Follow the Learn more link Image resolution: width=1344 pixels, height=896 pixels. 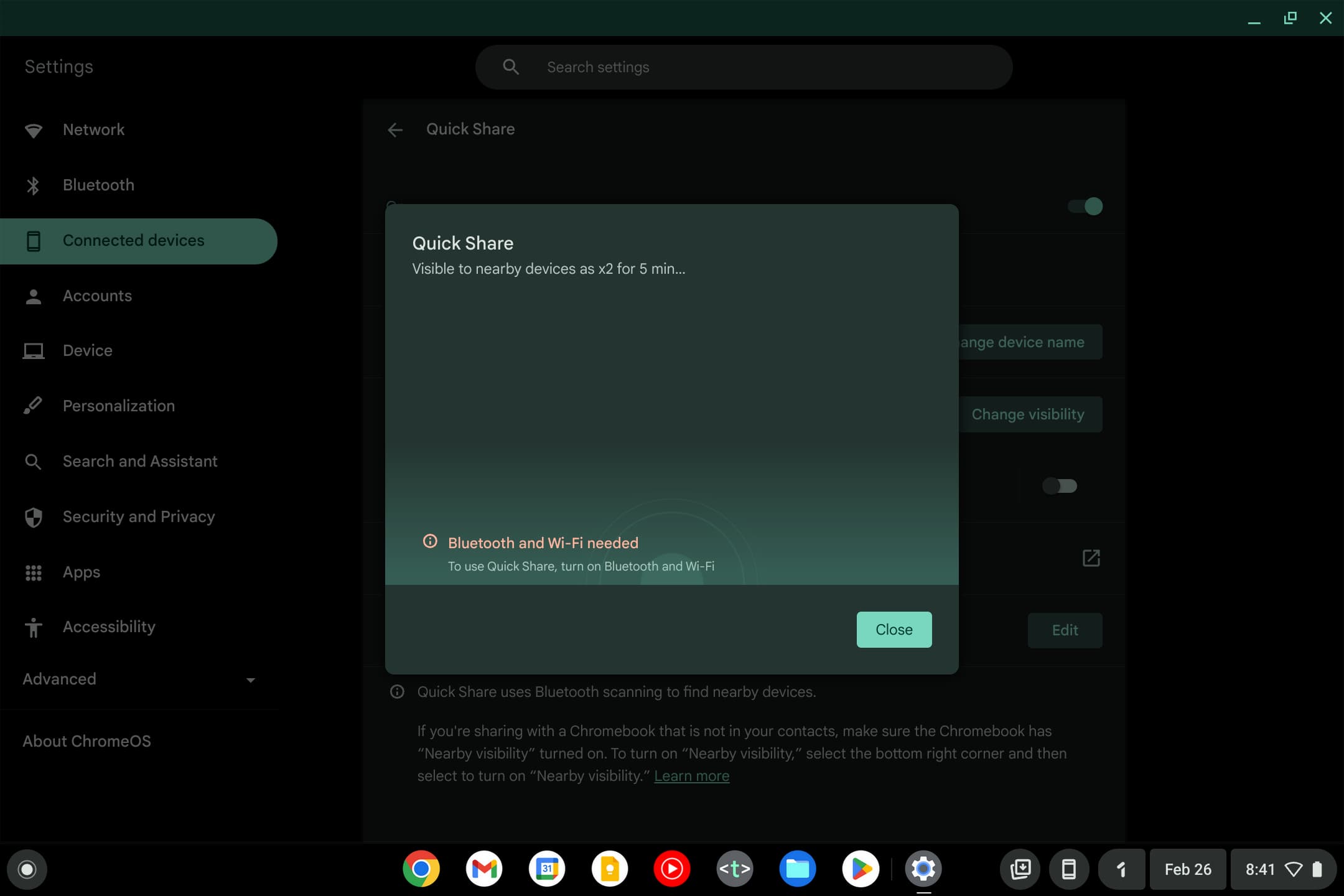point(691,776)
